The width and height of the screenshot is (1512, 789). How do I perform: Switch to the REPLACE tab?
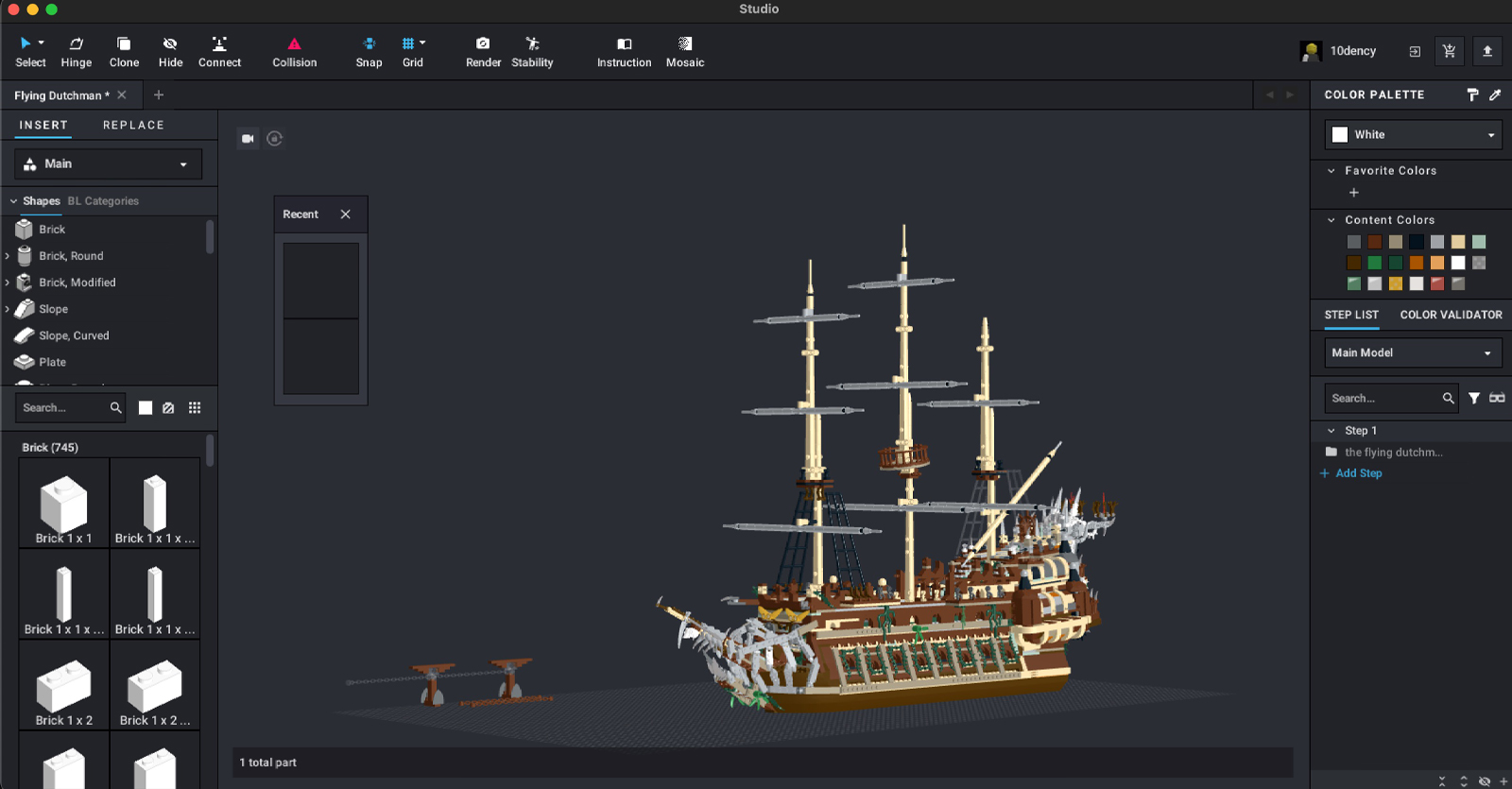pyautogui.click(x=133, y=125)
